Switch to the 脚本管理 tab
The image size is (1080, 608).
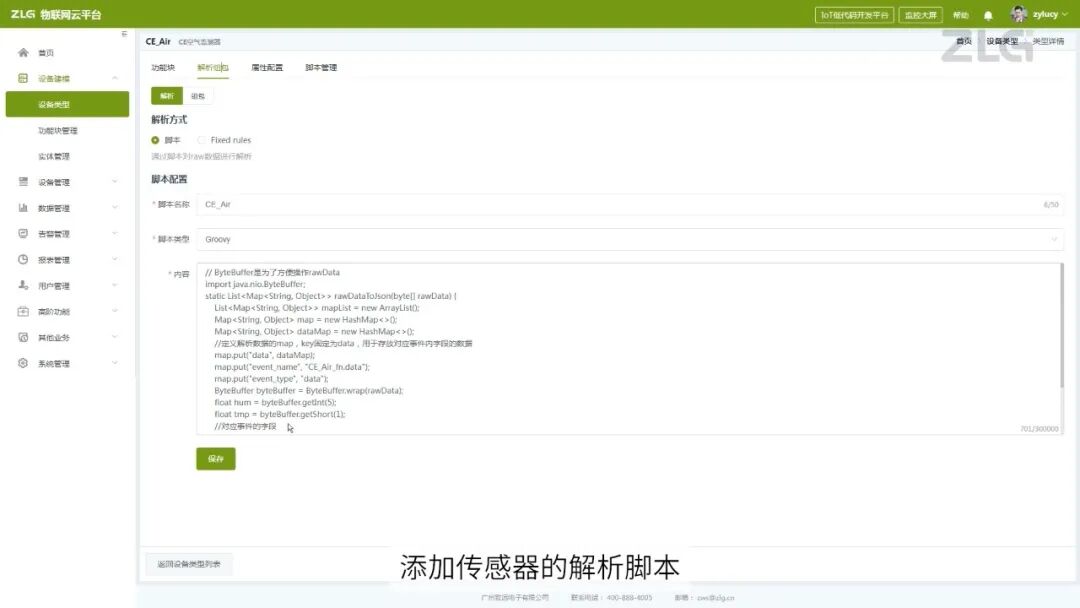[321, 67]
